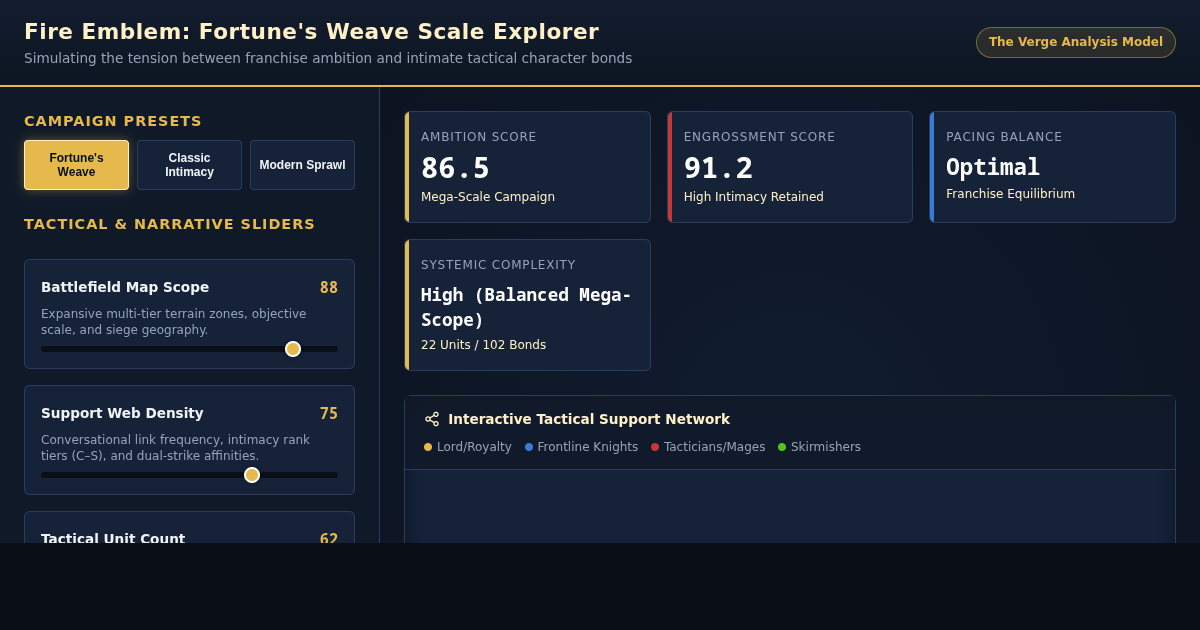Viewport: 1200px width, 630px height.
Task: Adjust the Battlefield Map Scope slider
Action: coord(189,349)
